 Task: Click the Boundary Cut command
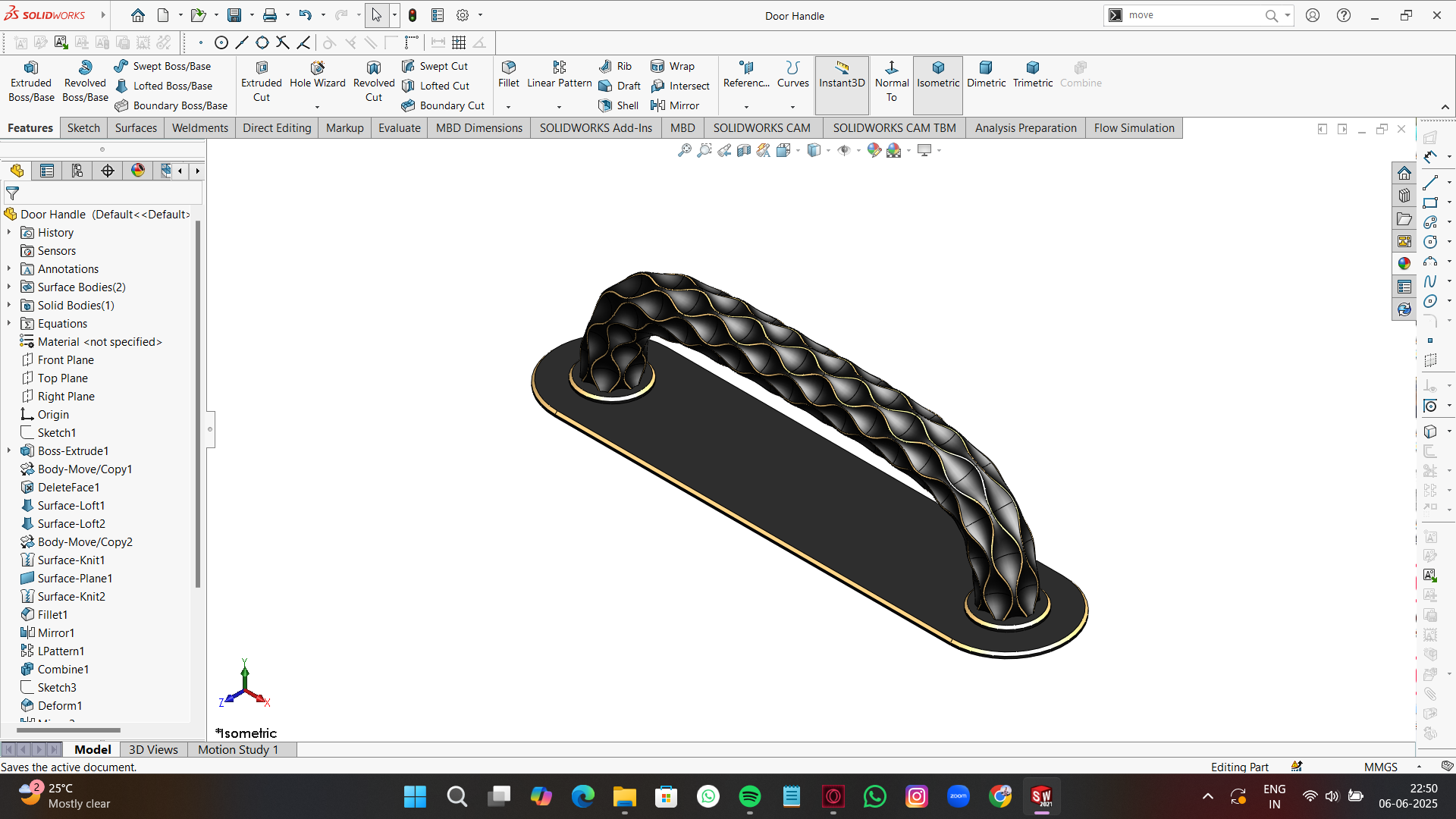(x=443, y=105)
